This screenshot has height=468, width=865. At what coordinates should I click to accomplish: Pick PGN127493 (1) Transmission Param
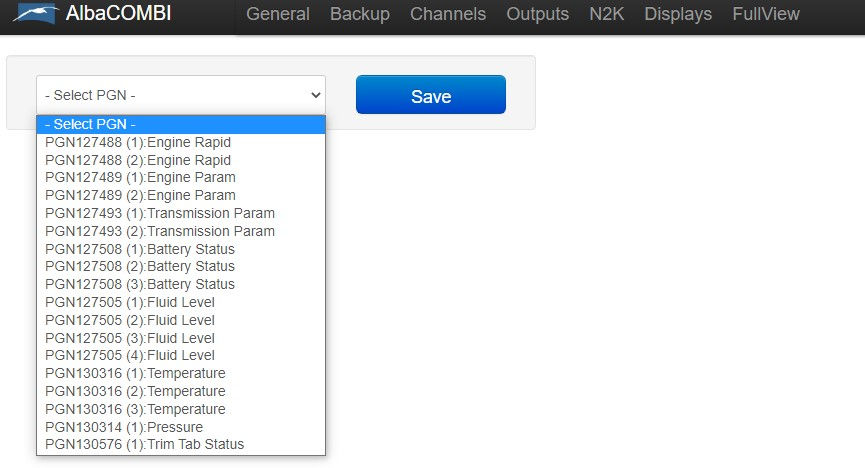click(x=181, y=213)
